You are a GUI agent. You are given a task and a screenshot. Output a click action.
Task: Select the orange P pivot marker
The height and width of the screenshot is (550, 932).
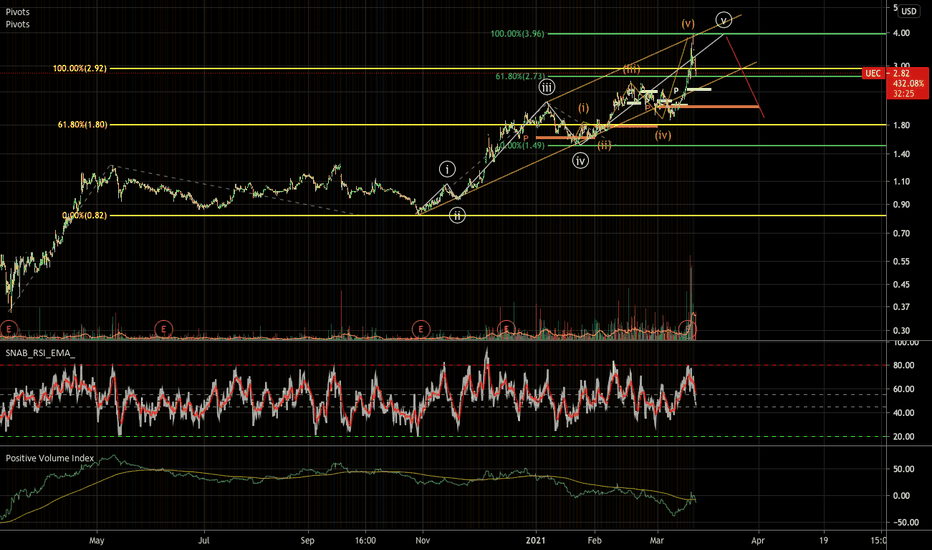tap(526, 139)
